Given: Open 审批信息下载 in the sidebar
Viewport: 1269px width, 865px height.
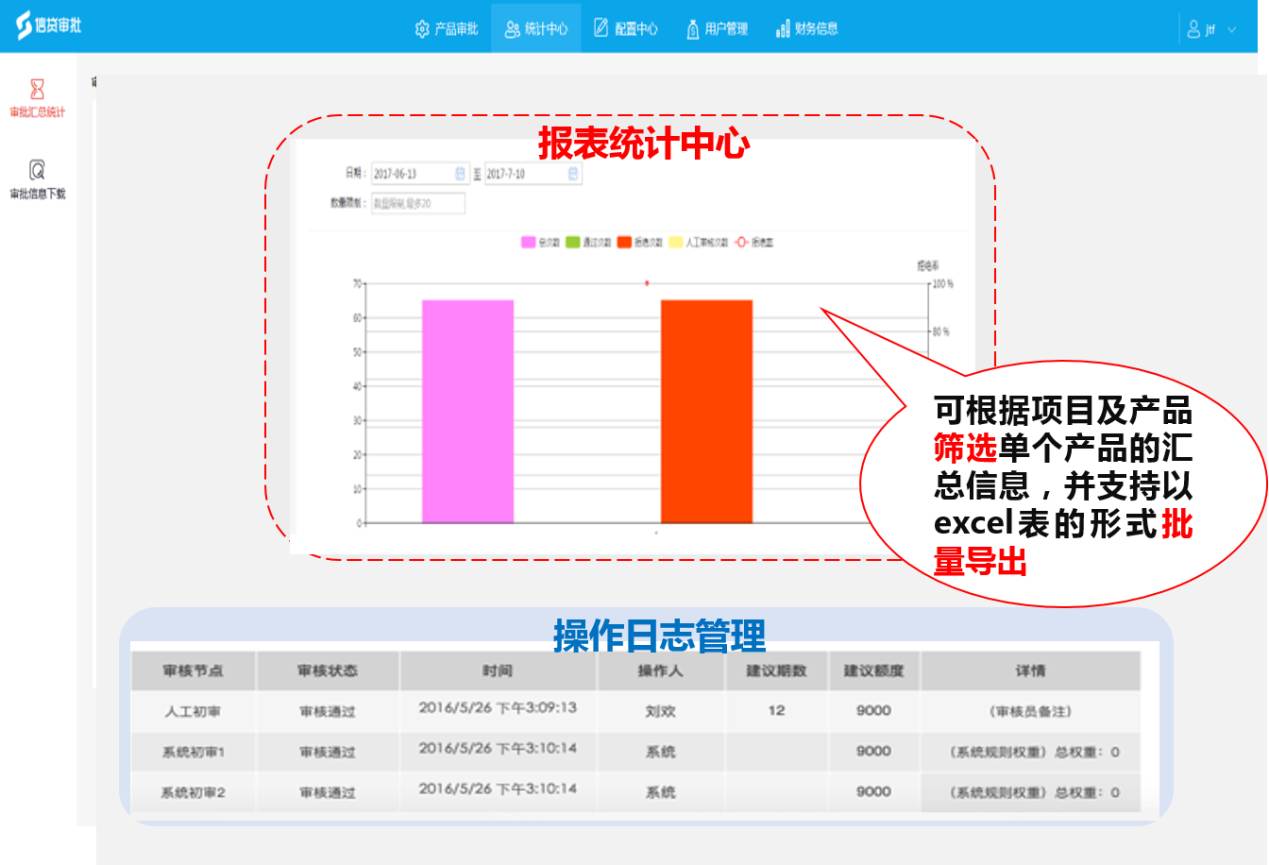Looking at the screenshot, I should click(x=37, y=180).
